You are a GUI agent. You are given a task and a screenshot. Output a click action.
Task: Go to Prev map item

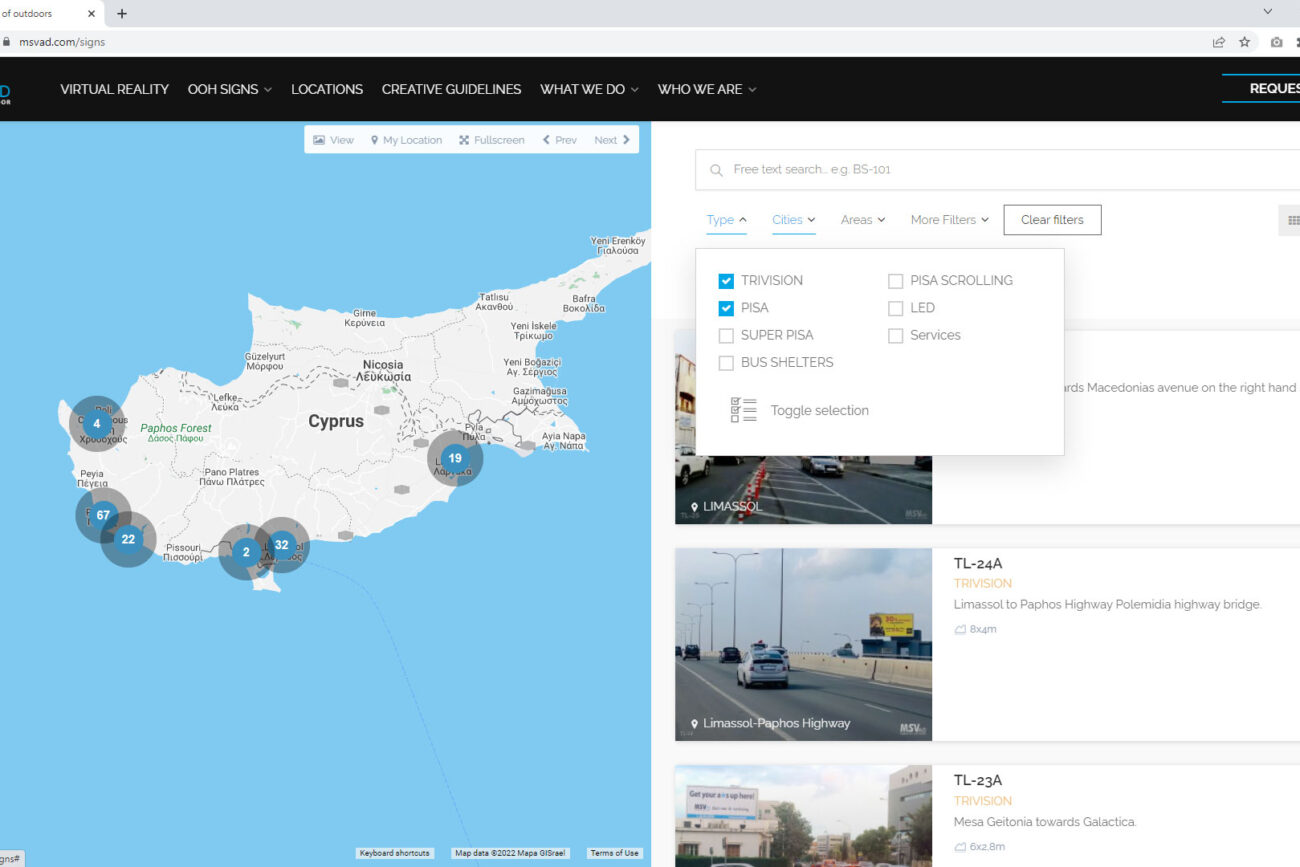coord(559,140)
